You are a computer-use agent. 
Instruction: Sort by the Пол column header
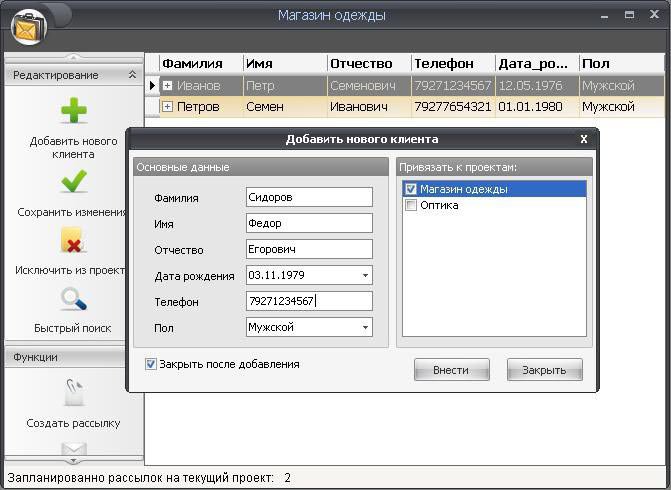[x=621, y=64]
